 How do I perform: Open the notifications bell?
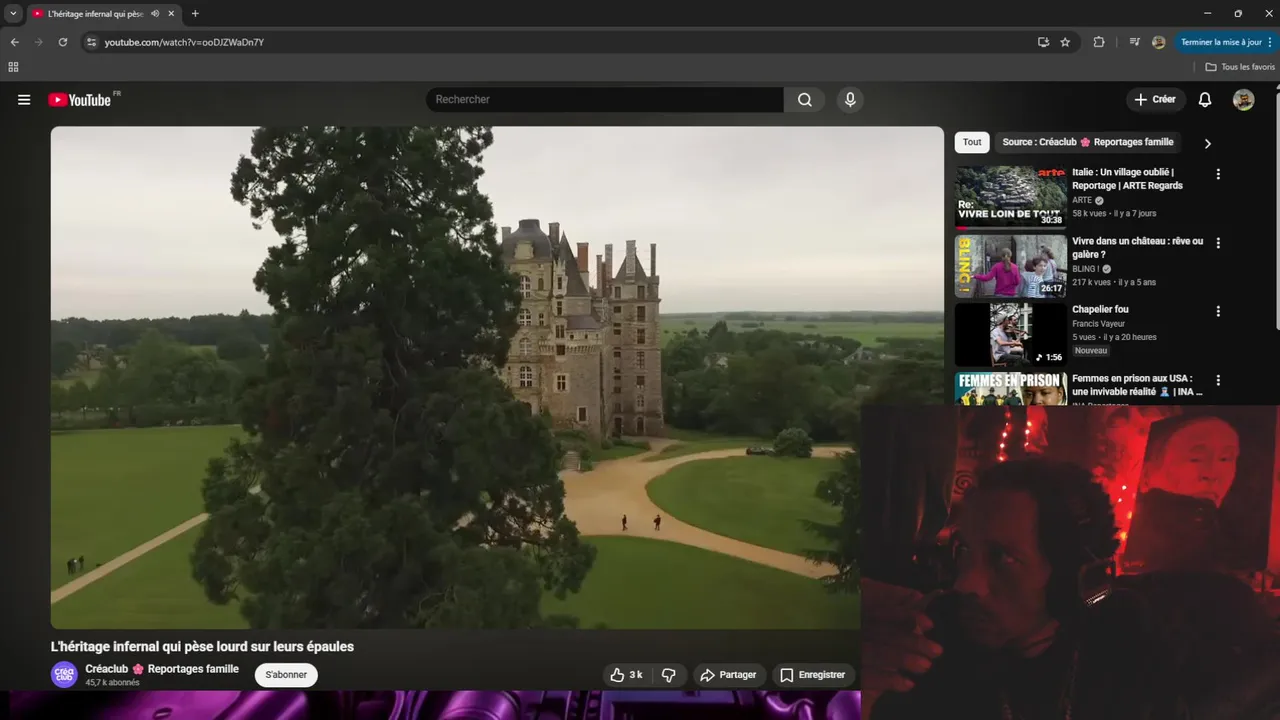tap(1205, 100)
